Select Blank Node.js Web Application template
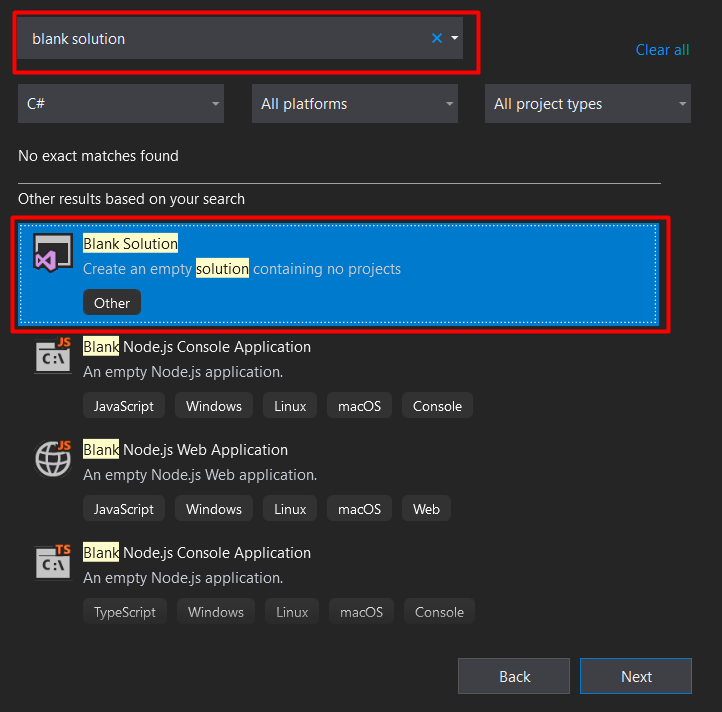Screen dimensions: 722x712 click(338, 480)
